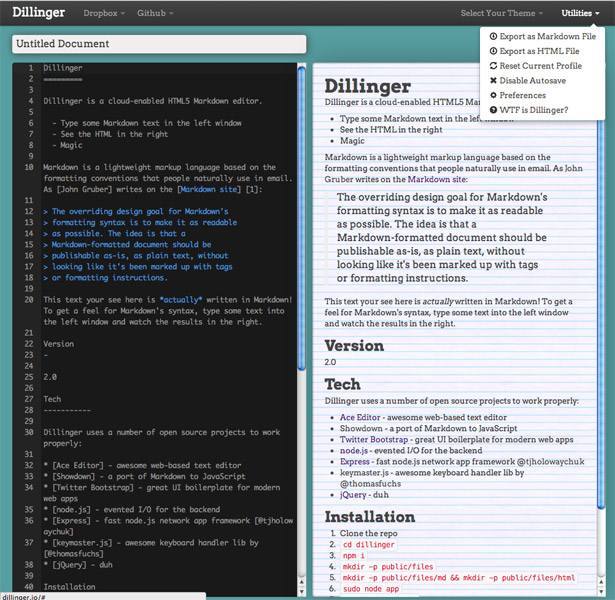Open the Twitter Bootstrap link in preview
The height and width of the screenshot is (600, 615).
coord(374,440)
